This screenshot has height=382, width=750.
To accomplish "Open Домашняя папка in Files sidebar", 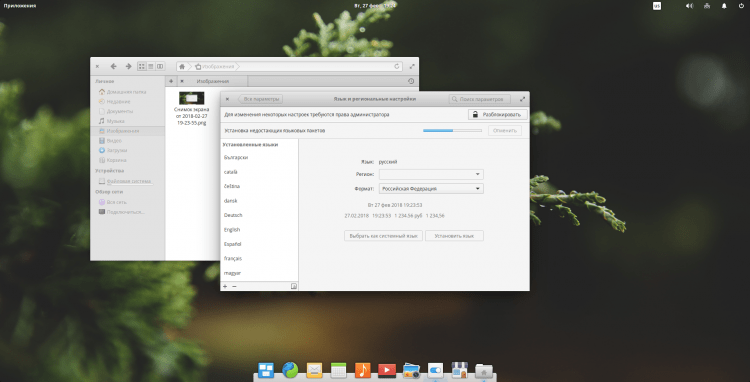I will coord(127,92).
